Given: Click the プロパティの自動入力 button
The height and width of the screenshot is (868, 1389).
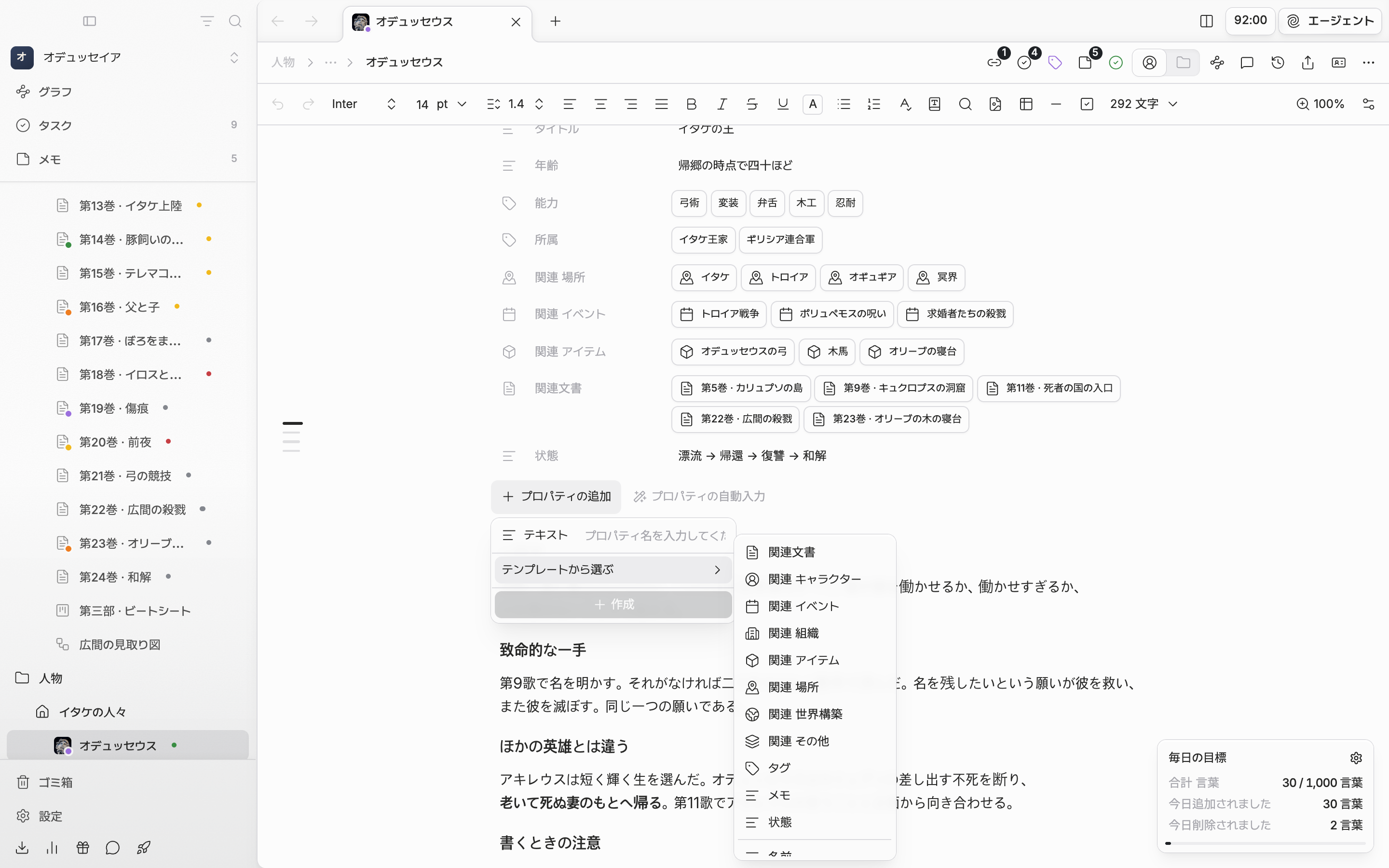Looking at the screenshot, I should pos(699,497).
